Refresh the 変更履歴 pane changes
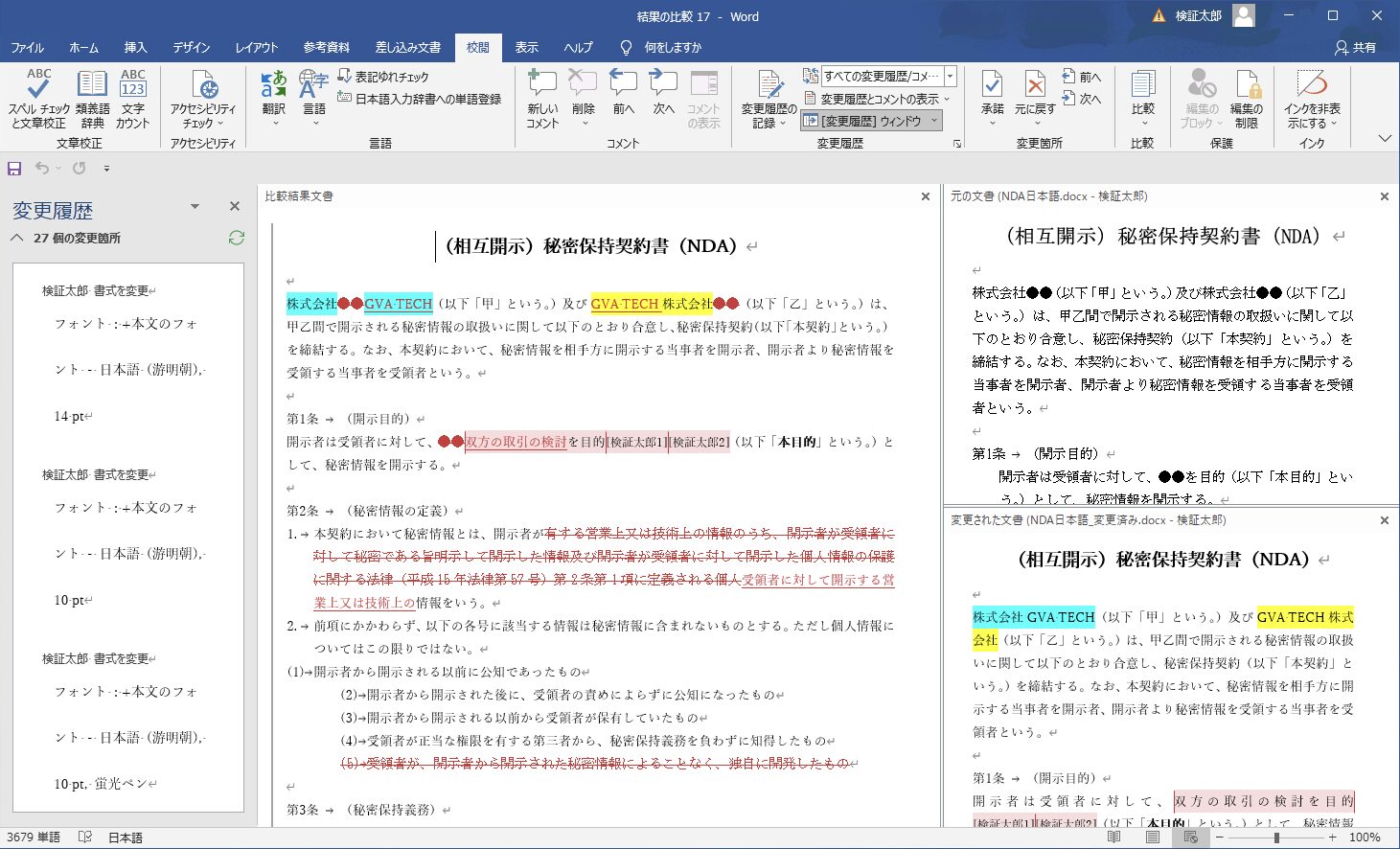Image resolution: width=1400 pixels, height=849 pixels. point(237,238)
